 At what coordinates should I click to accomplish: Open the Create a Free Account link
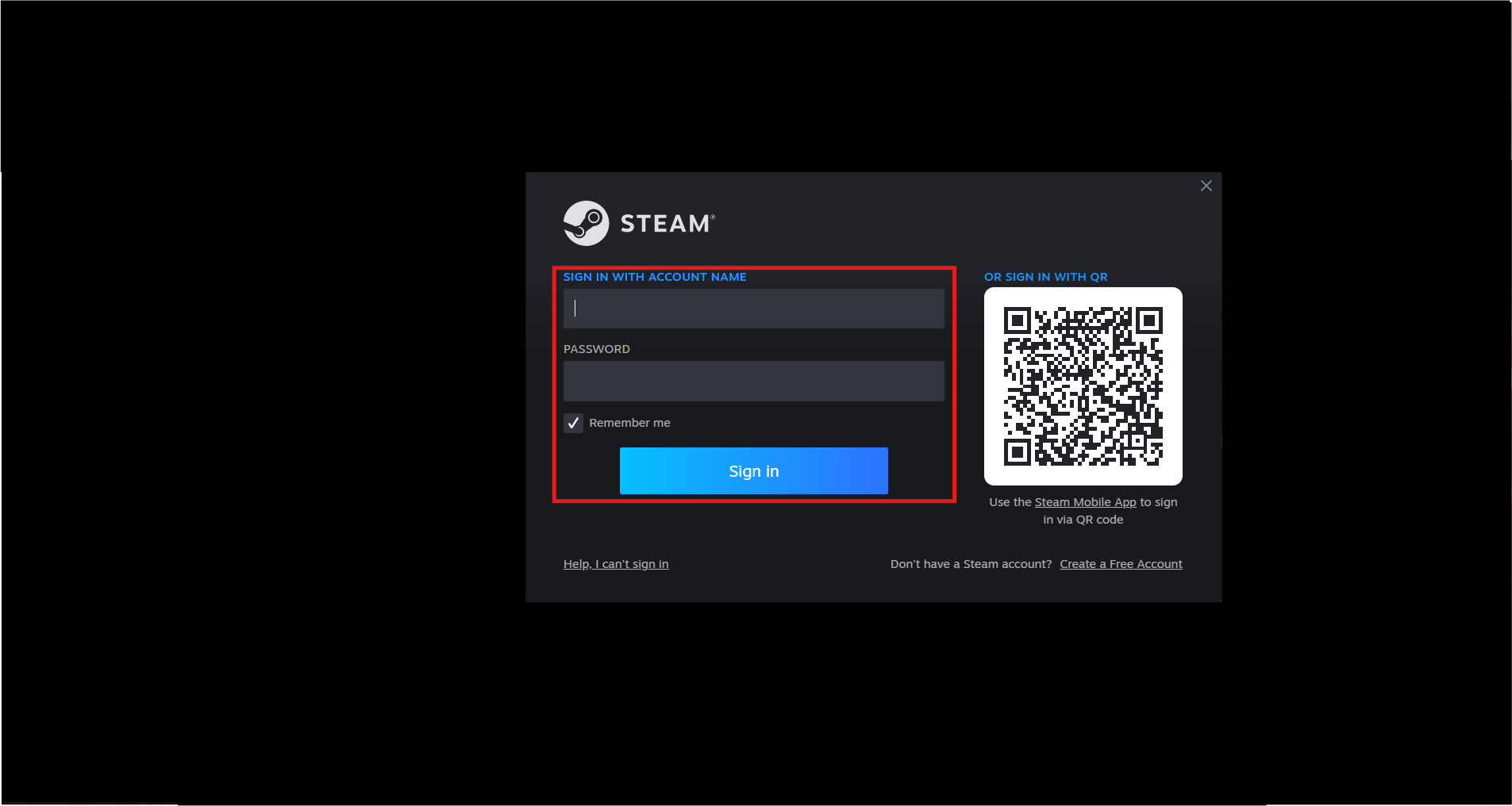tap(1121, 563)
